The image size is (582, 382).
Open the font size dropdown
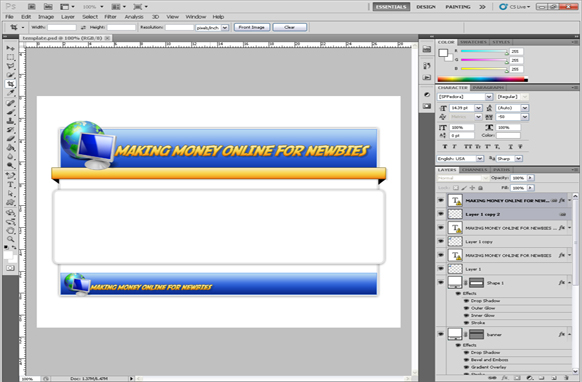[x=478, y=108]
